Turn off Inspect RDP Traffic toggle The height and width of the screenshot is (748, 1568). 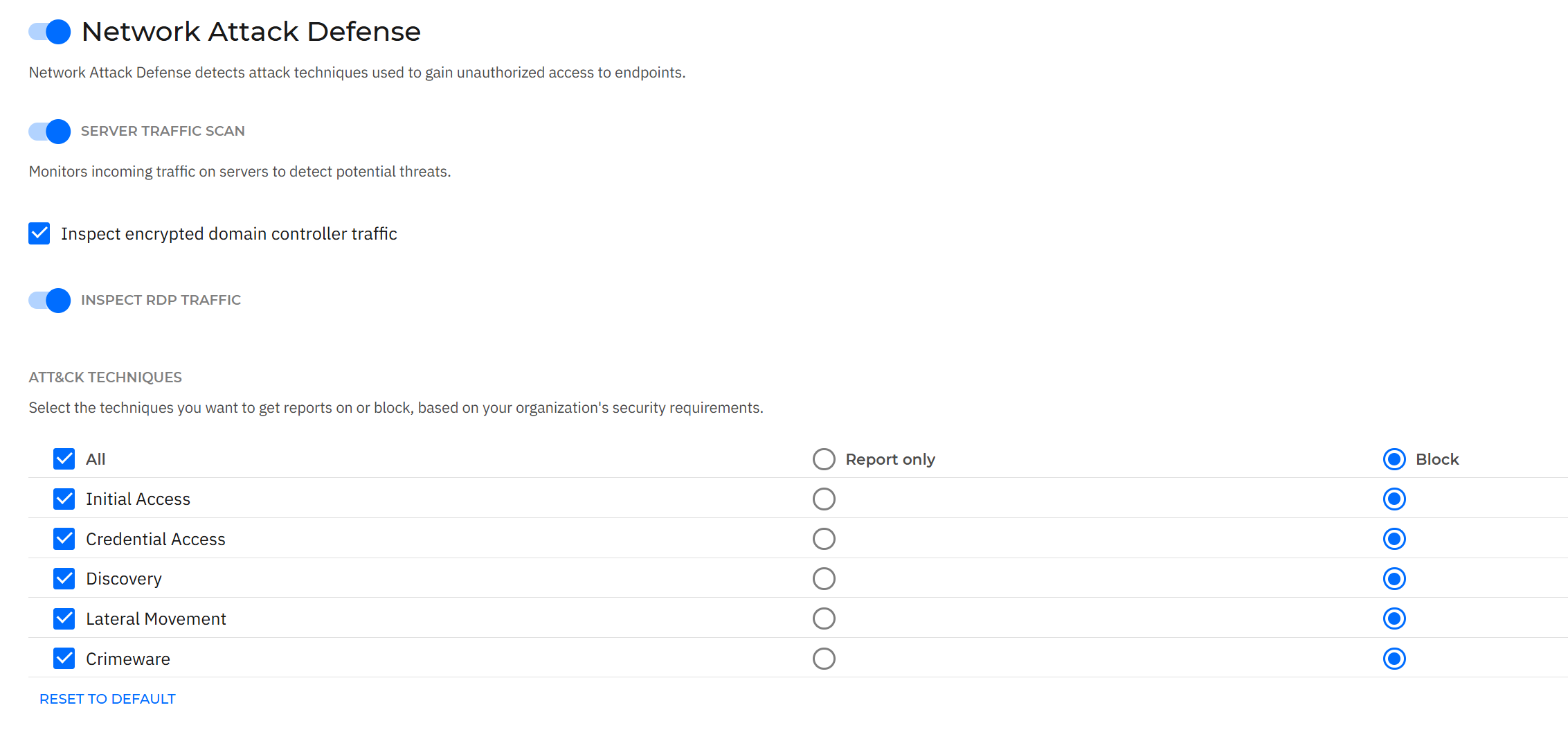50,301
